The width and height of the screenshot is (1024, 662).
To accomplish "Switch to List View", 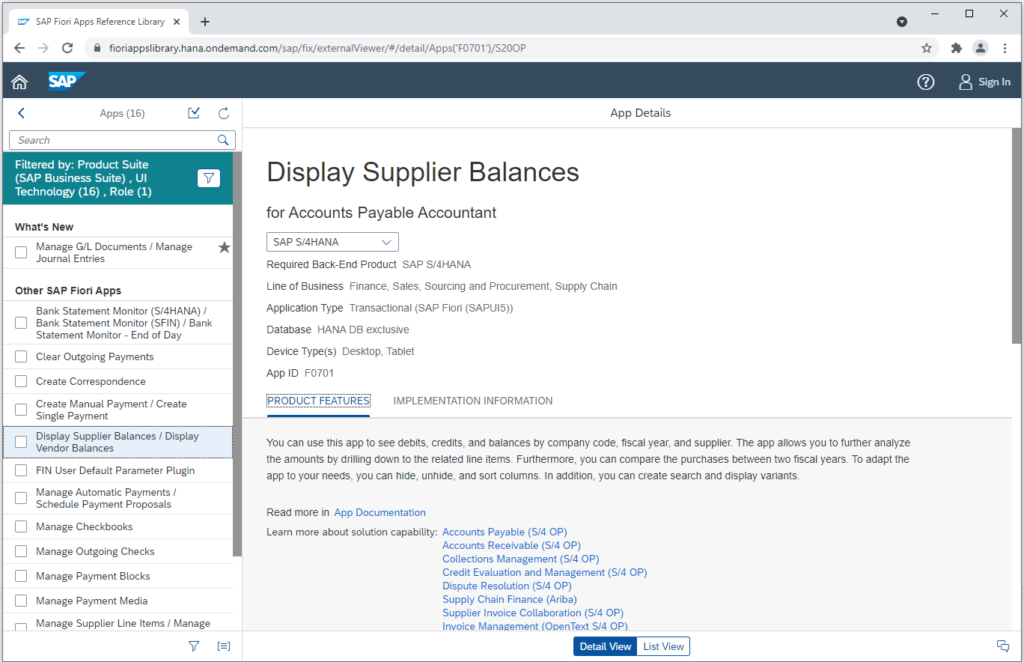I will coord(663,646).
